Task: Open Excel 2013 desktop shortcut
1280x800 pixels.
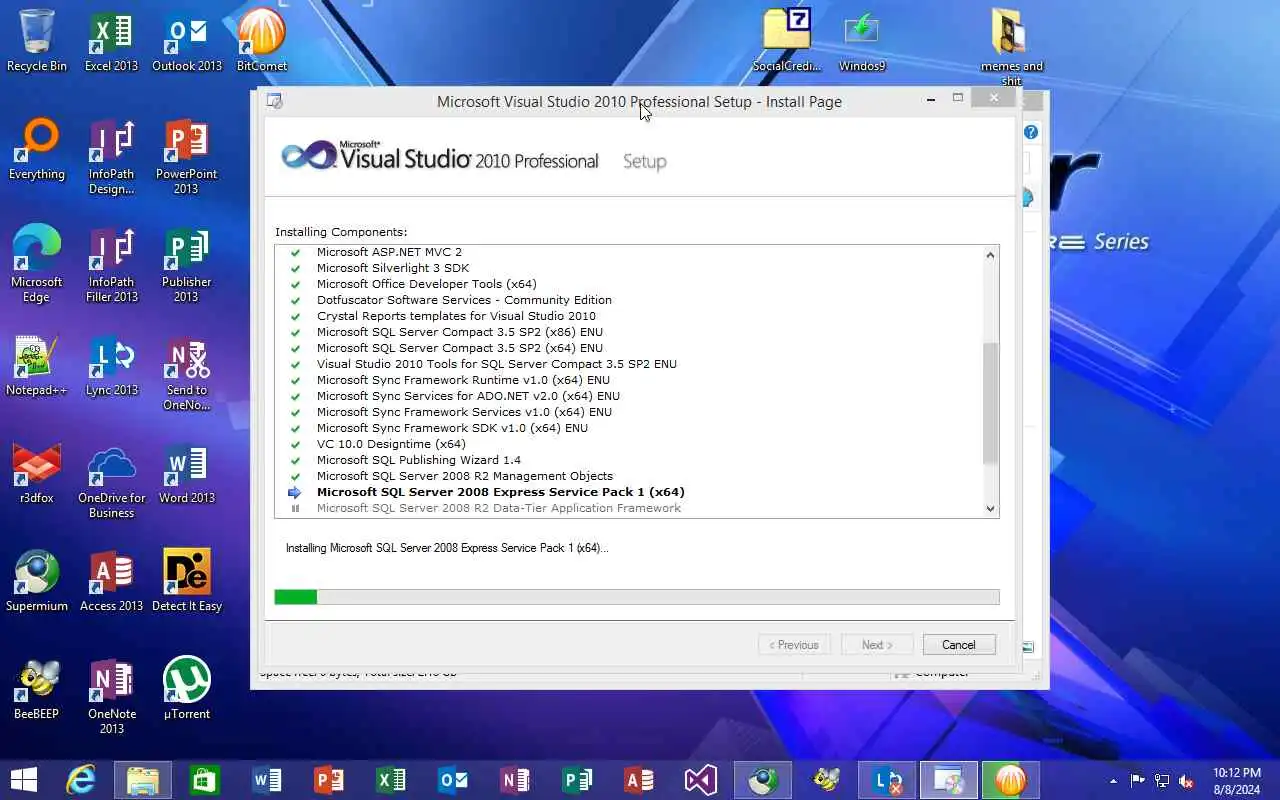Action: click(x=111, y=40)
